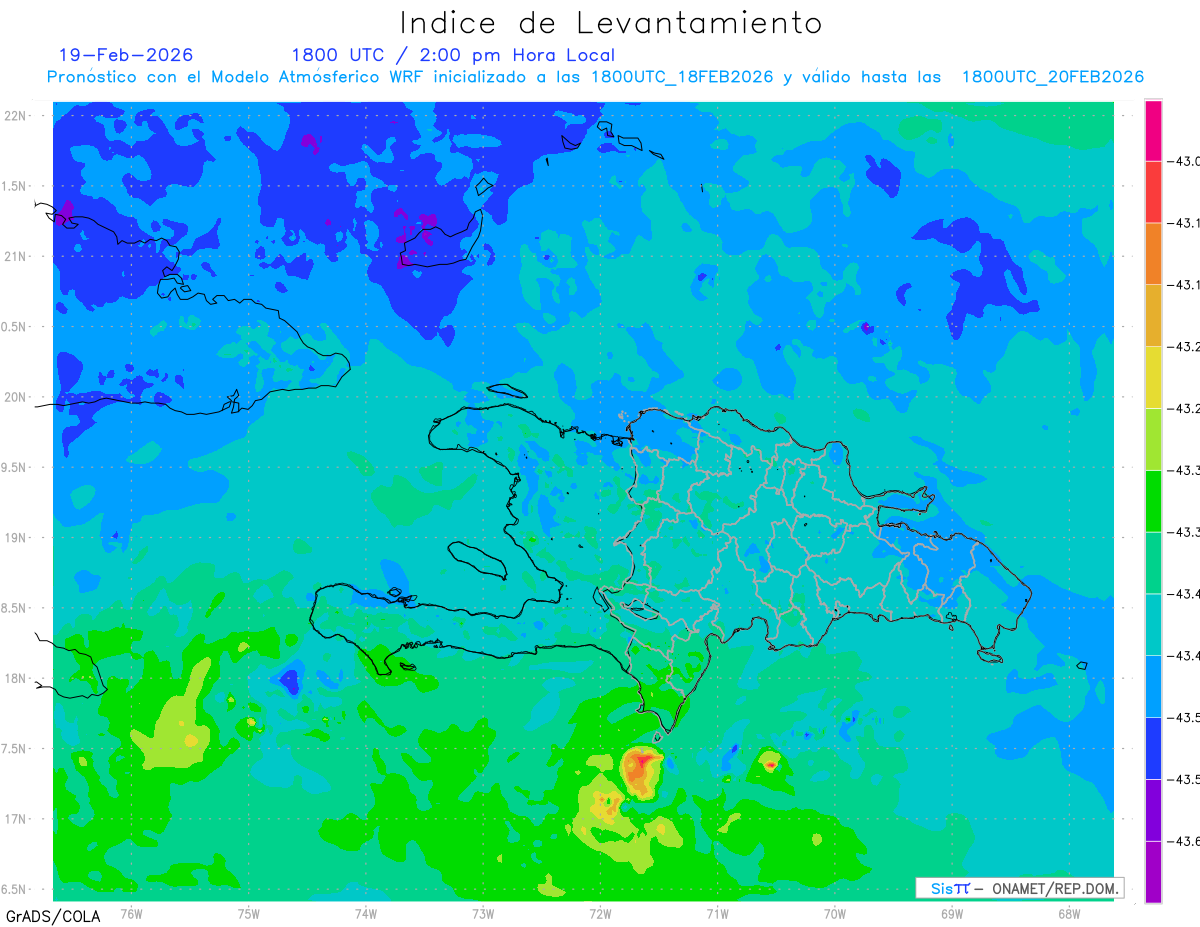Click the '75W' longitude label
This screenshot has height=927, width=1200.
[x=249, y=913]
